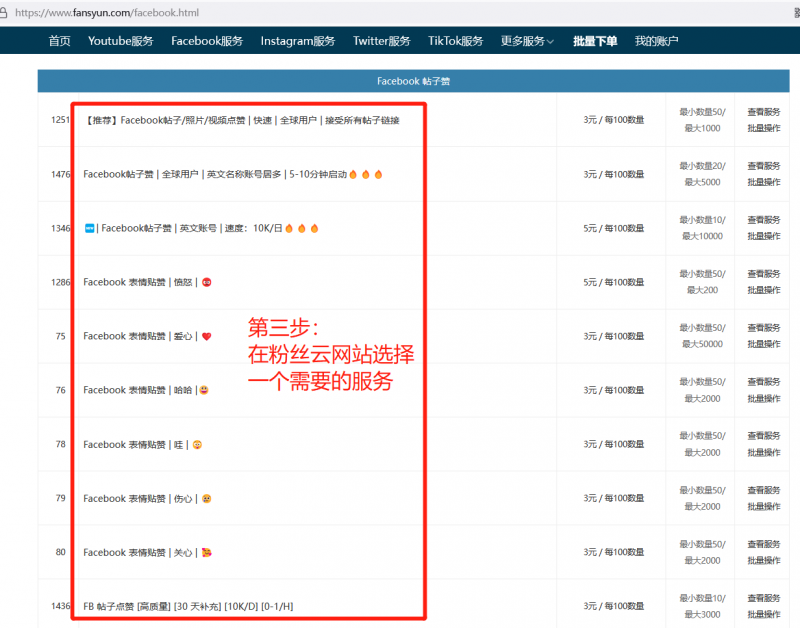Click the 最小数量20/ 最大5000 quantity cell

702,174
